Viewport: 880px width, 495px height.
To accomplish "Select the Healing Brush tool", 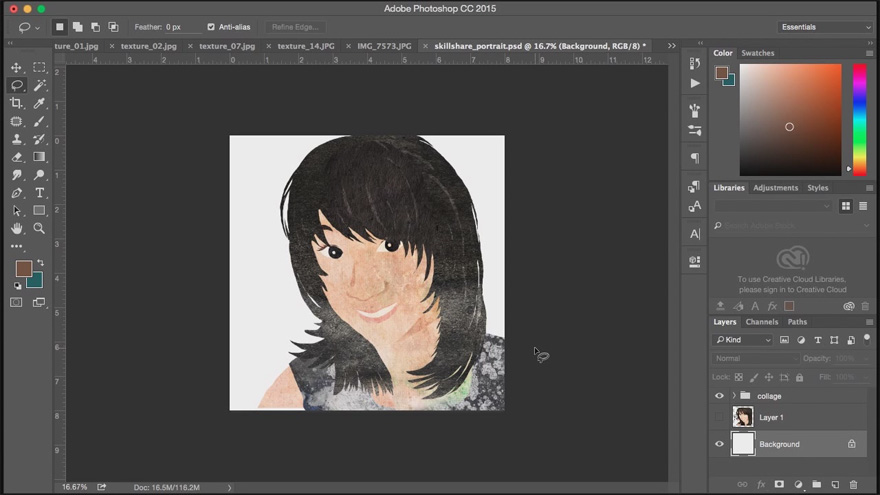I will 16,121.
